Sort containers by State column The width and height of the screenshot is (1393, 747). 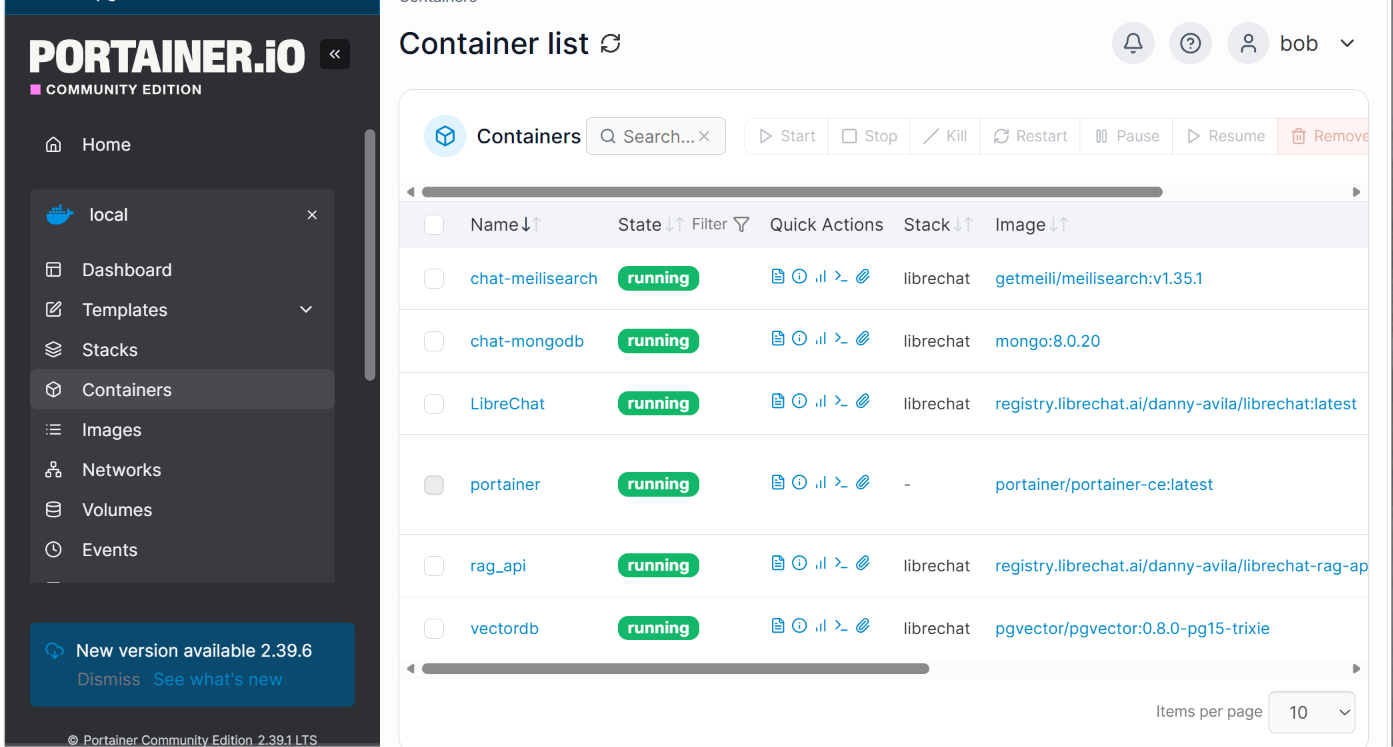pyautogui.click(x=650, y=225)
